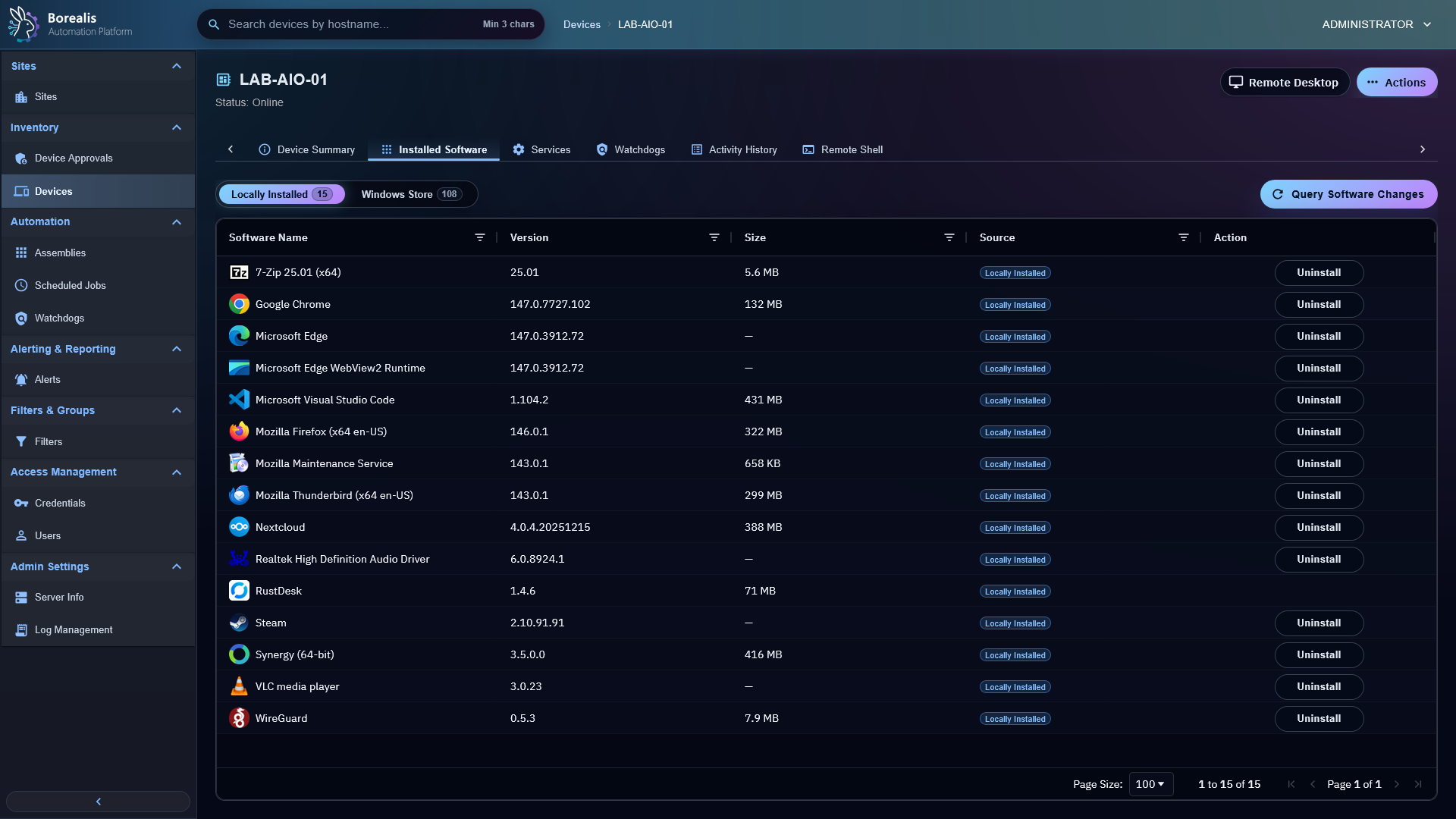This screenshot has height=819, width=1456.
Task: Click the Locally Installed badge for RustDesk
Action: (x=1015, y=591)
